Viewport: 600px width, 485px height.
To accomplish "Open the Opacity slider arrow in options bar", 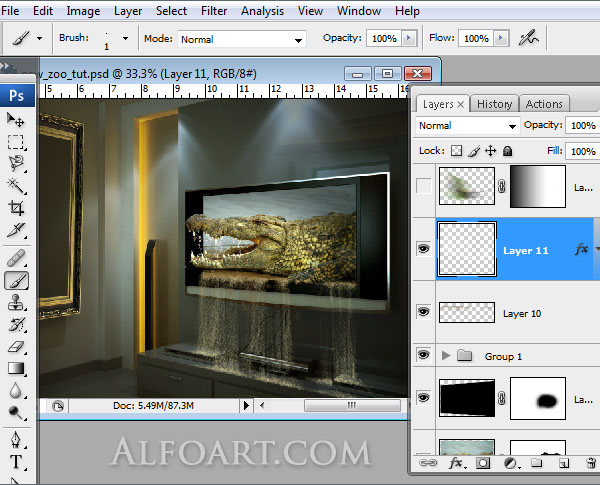I will (x=409, y=38).
